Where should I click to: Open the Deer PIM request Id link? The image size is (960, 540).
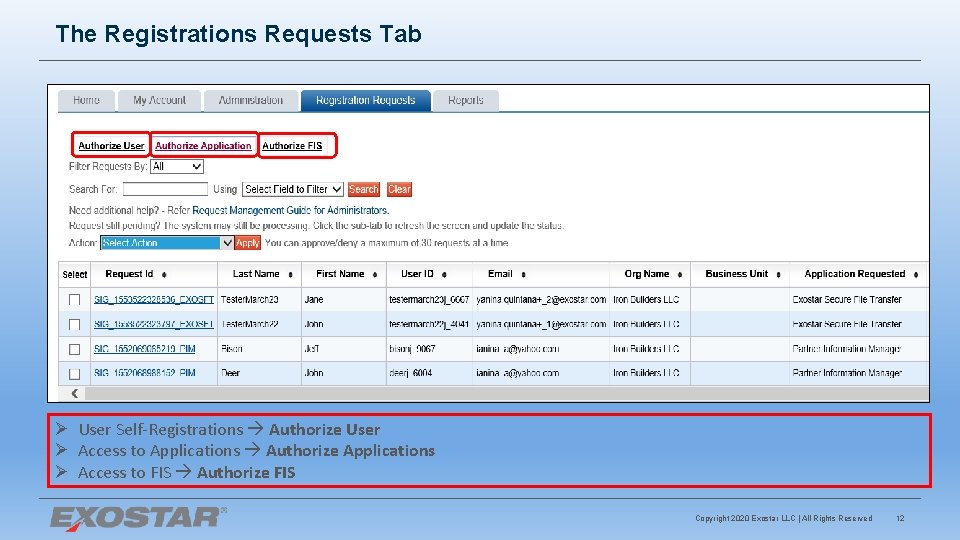point(144,372)
